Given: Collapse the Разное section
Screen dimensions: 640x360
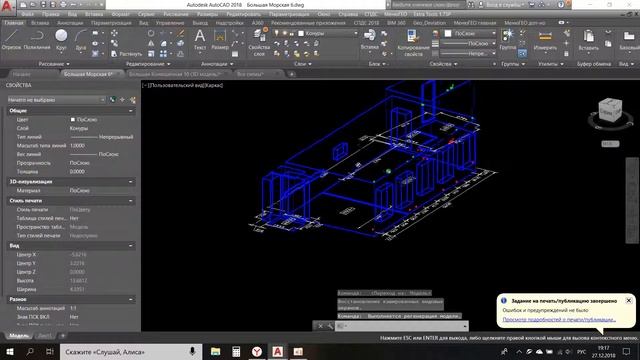Looking at the screenshot, I should pyautogui.click(x=131, y=299).
